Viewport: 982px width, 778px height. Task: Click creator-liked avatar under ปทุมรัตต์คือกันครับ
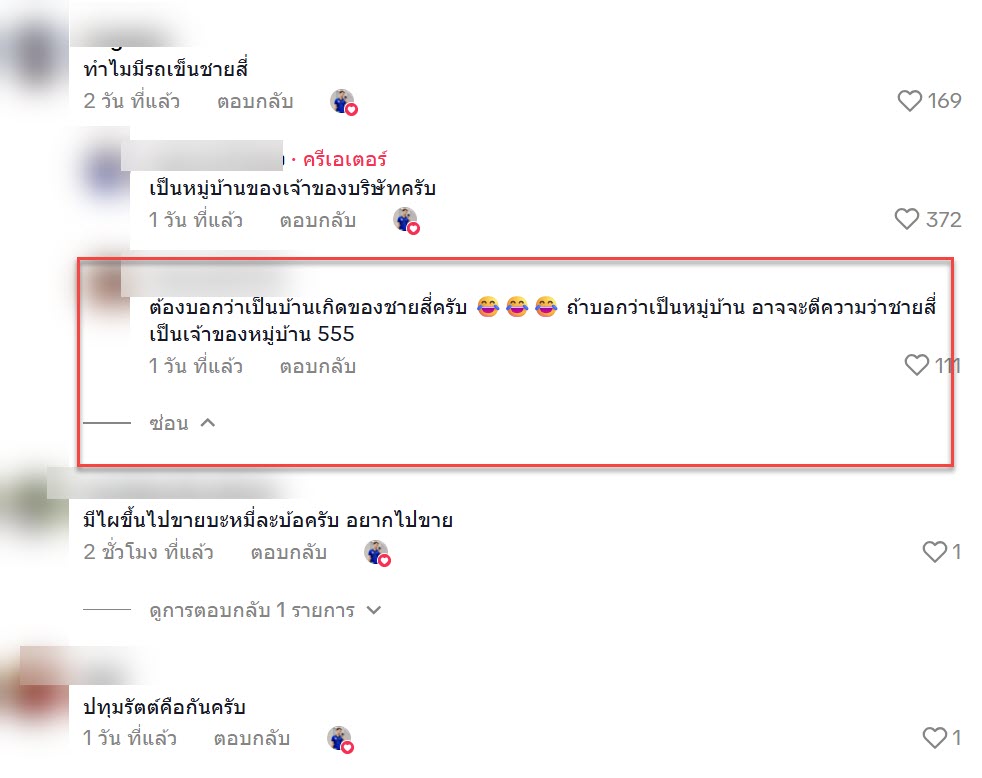pos(340,739)
